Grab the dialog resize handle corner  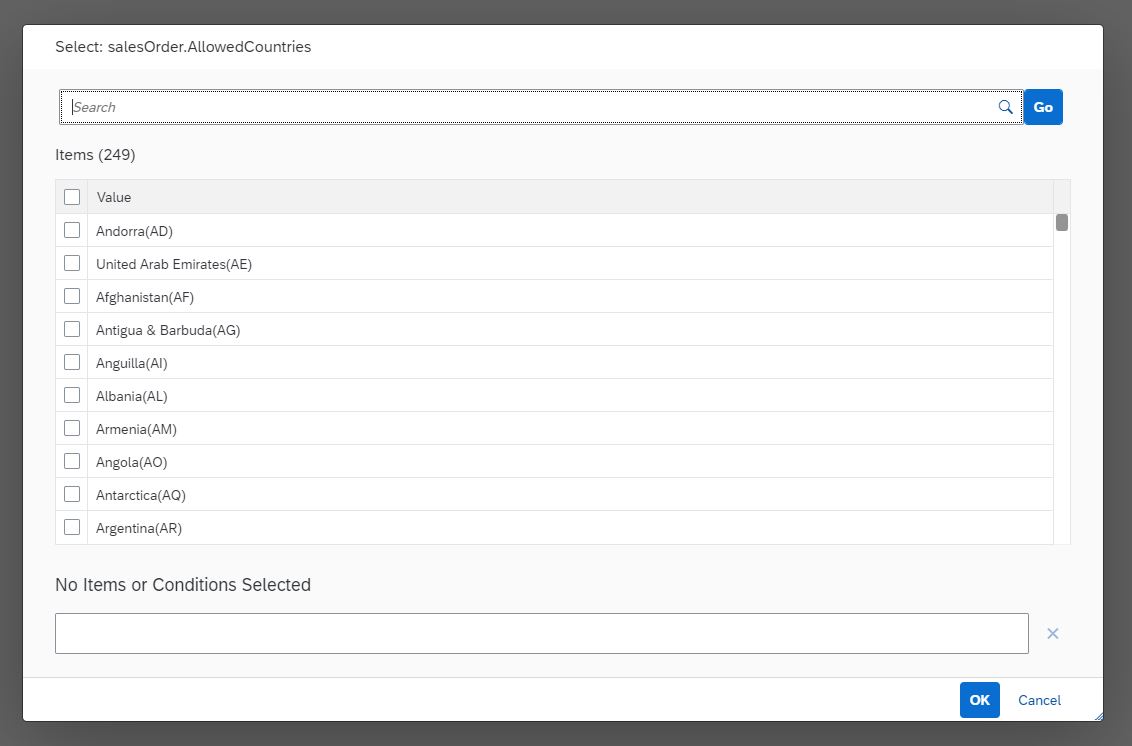click(x=1098, y=716)
